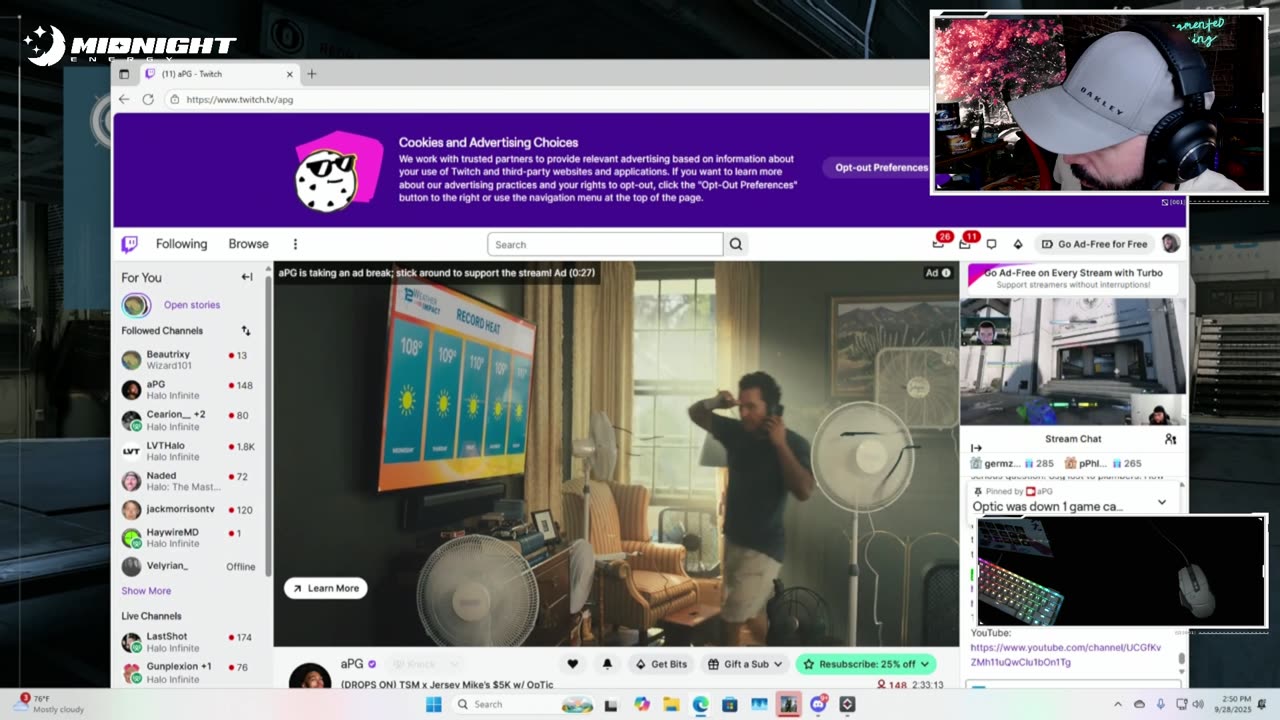This screenshot has width=1280, height=720.
Task: Open Gunplexion +1 live channel
Action: click(x=189, y=672)
